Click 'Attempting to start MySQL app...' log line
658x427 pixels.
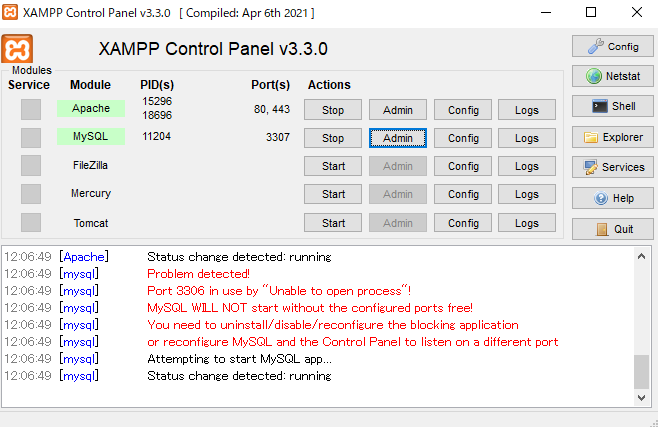click(x=239, y=359)
